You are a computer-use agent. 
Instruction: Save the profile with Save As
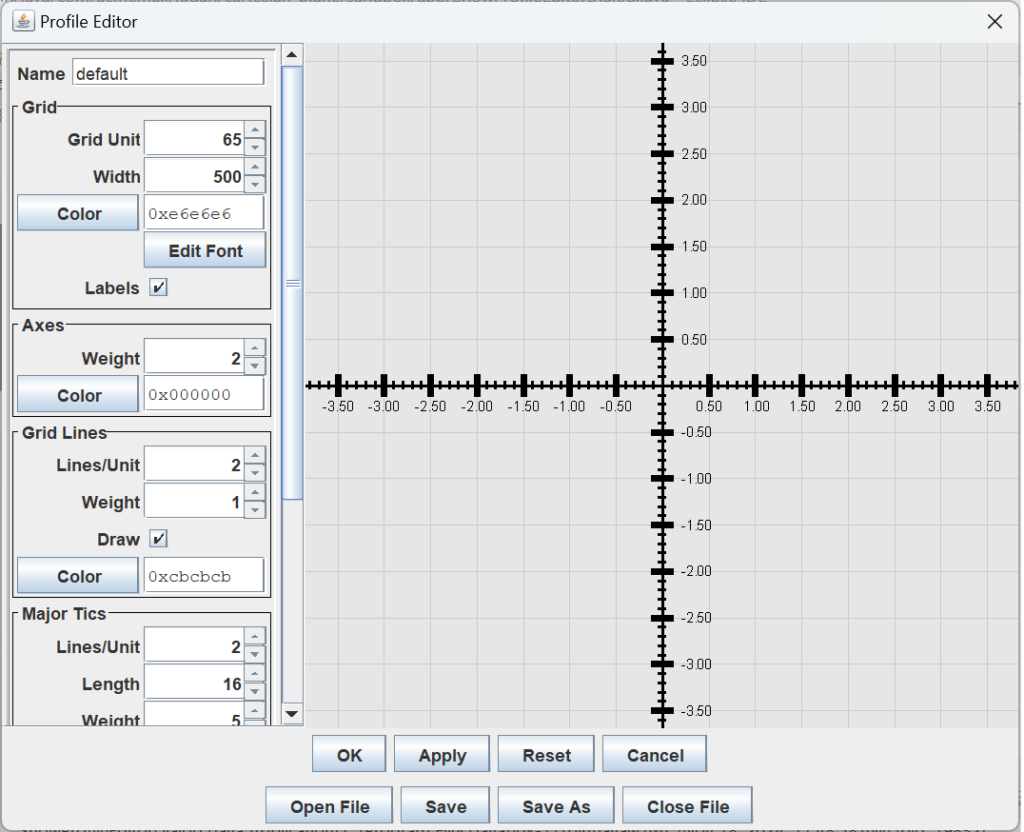pos(555,805)
